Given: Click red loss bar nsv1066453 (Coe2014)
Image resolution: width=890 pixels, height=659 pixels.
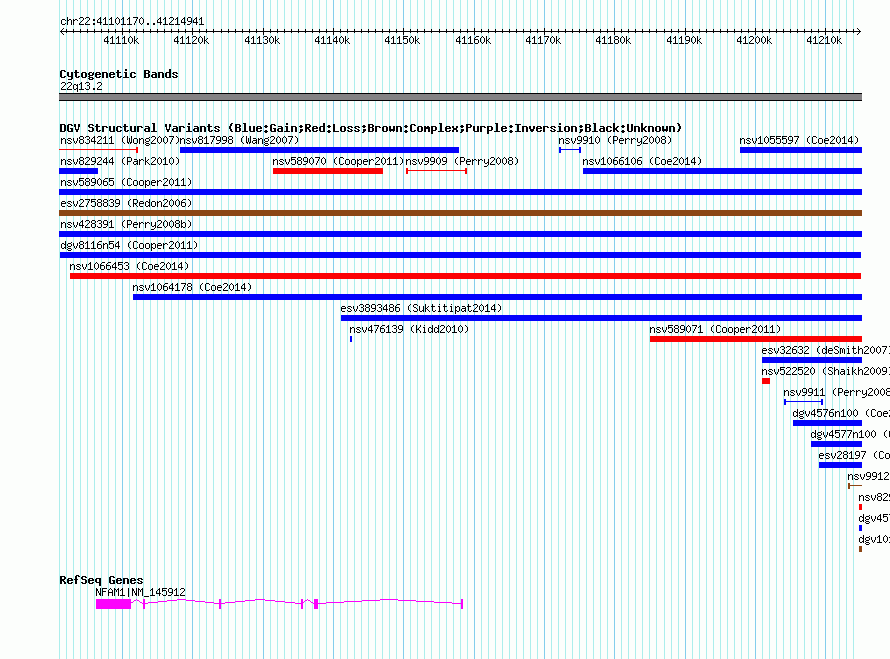Looking at the screenshot, I should pyautogui.click(x=465, y=276).
